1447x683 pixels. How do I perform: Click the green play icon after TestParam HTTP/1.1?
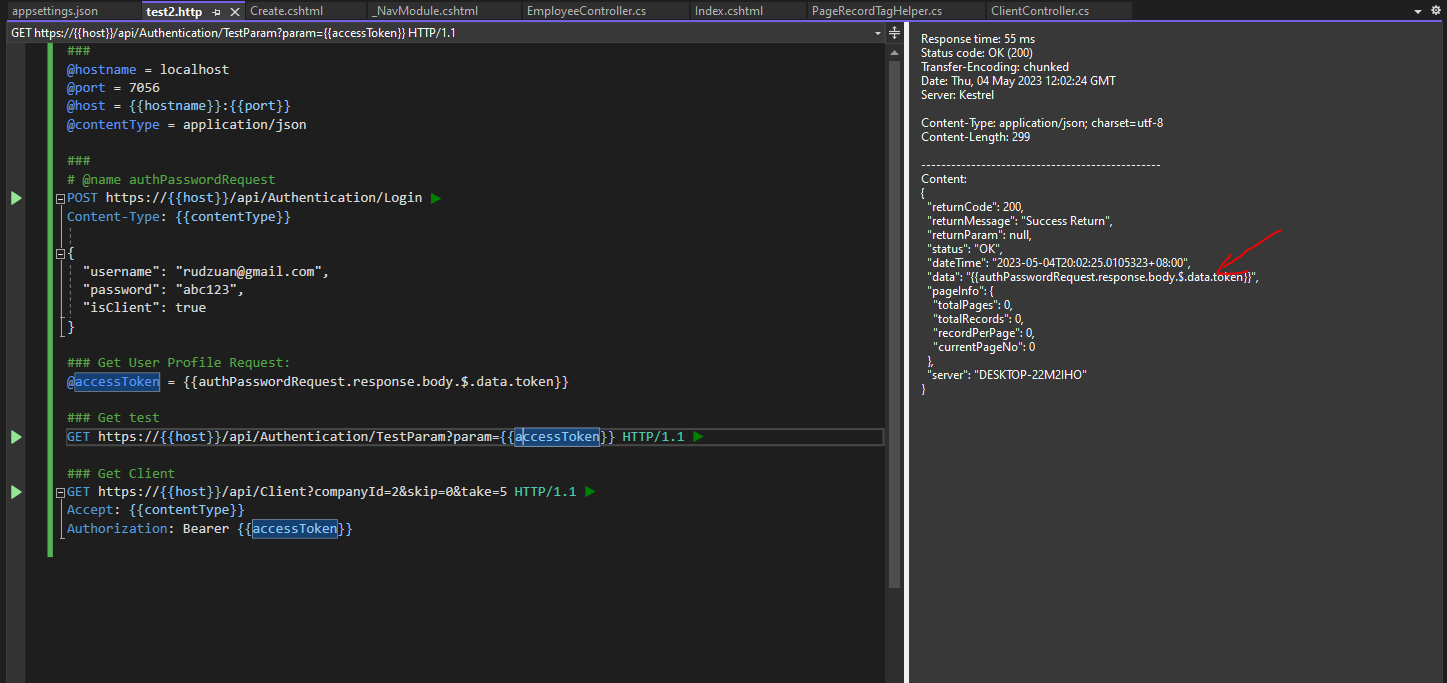pyautogui.click(x=697, y=436)
